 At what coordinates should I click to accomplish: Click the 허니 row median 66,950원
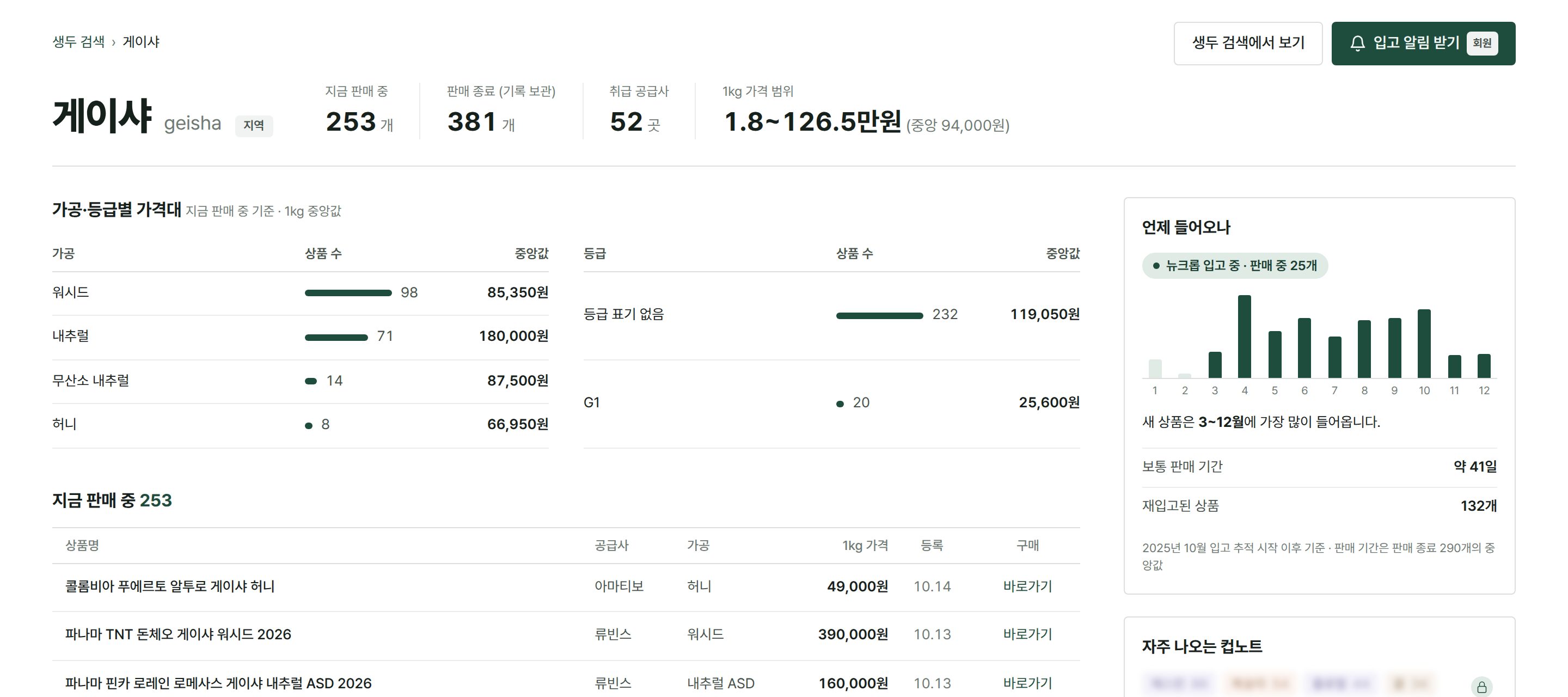click(517, 424)
